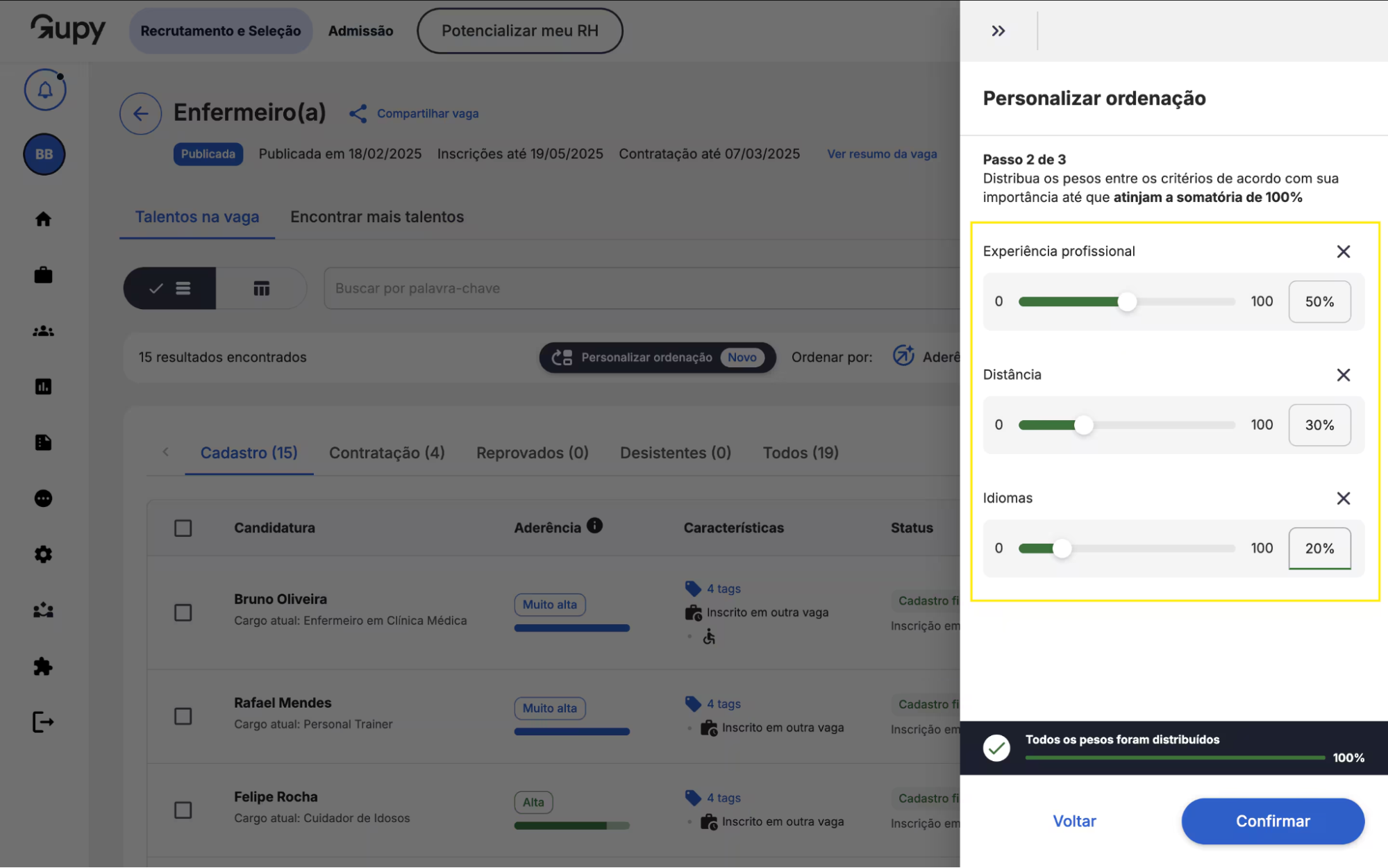Switch to the kanban board view toggle
This screenshot has width=1388, height=868.
pos(261,288)
